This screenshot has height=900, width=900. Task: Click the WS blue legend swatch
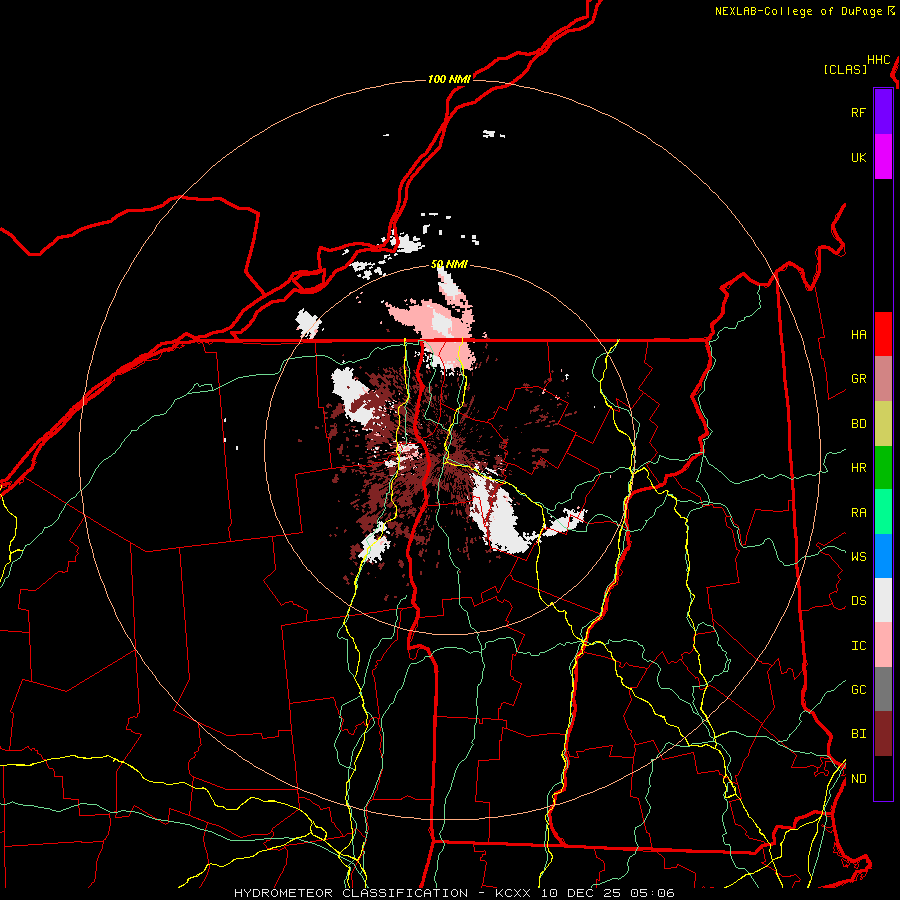pyautogui.click(x=883, y=556)
